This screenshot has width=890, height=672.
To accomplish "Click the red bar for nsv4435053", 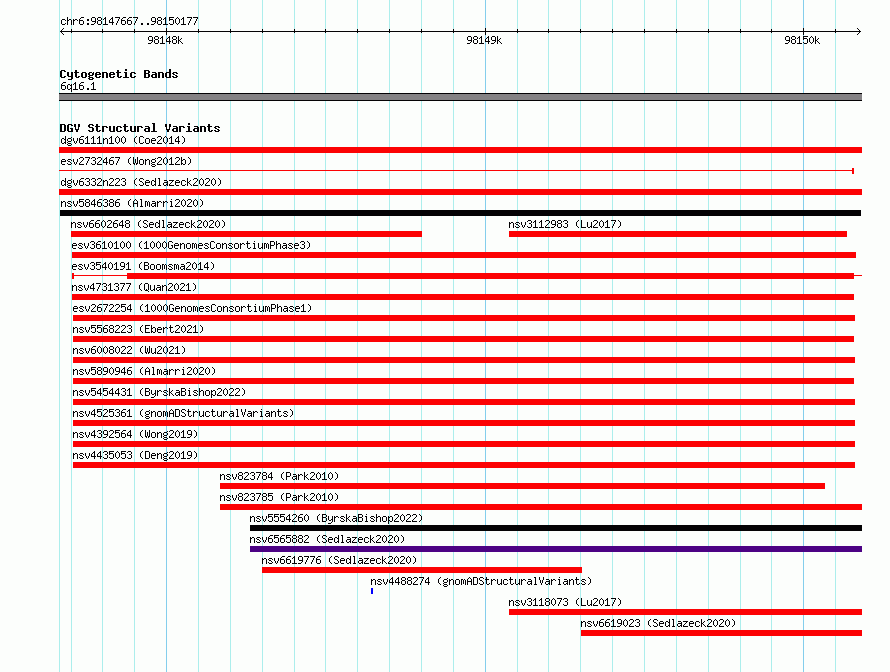I will tap(464, 465).
